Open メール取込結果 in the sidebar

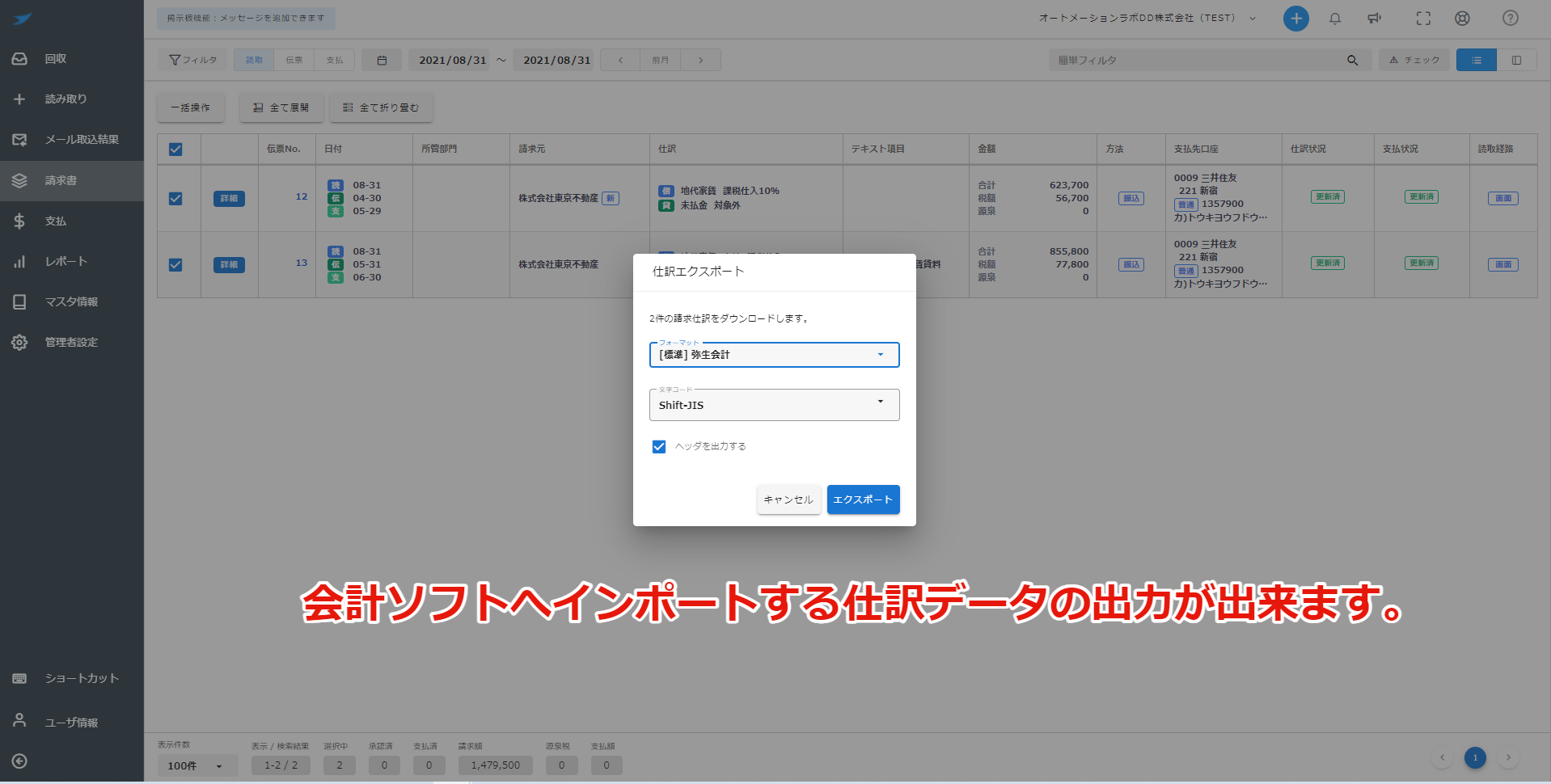tap(72, 140)
